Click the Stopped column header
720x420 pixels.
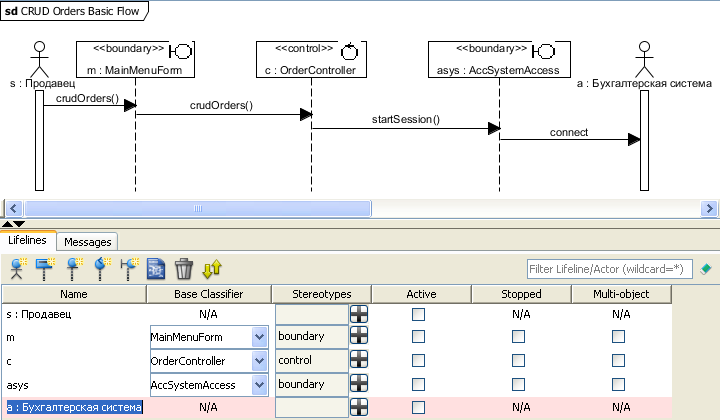pos(521,294)
